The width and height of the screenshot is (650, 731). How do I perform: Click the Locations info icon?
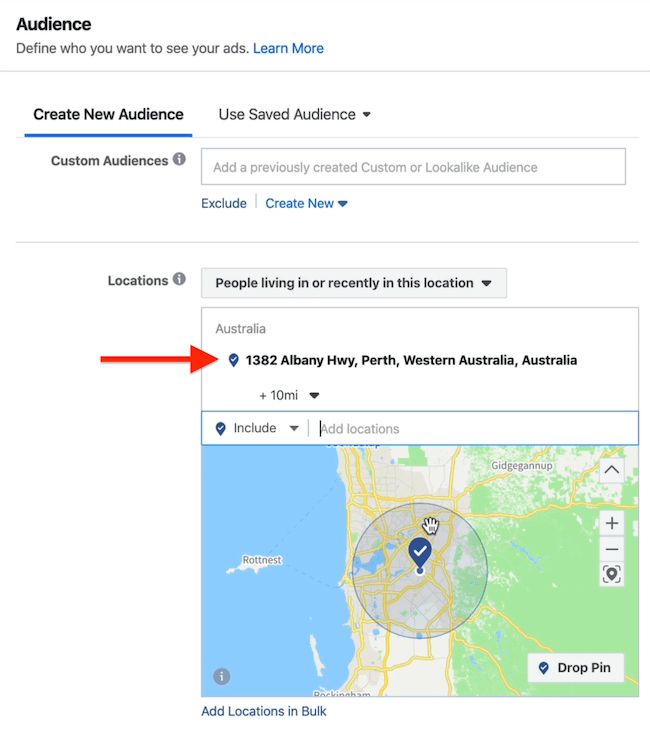point(179,279)
